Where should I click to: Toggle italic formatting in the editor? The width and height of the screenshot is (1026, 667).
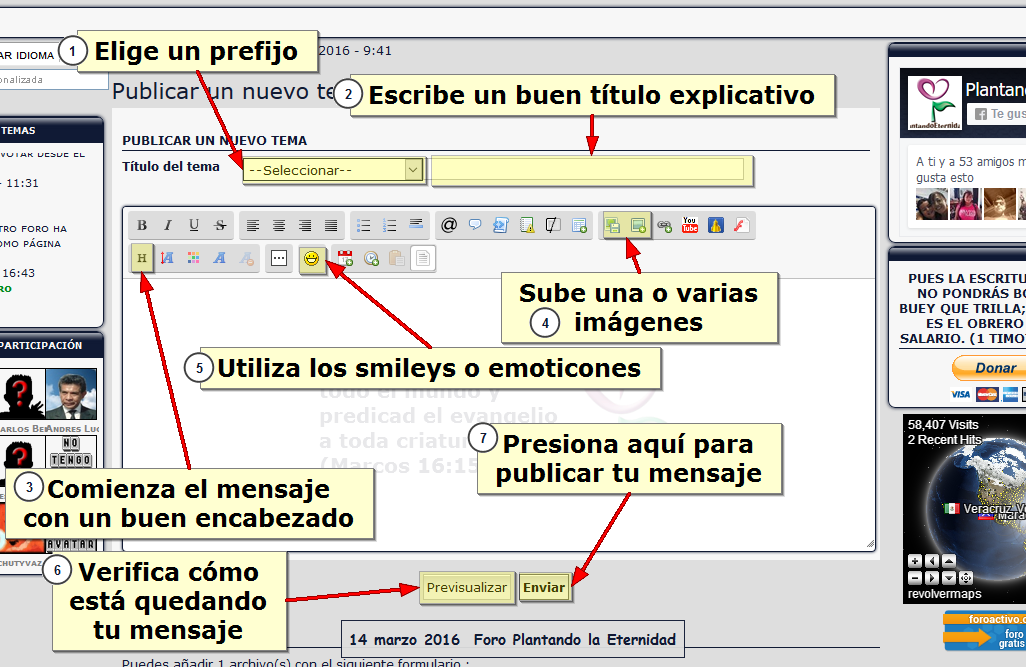coord(168,226)
